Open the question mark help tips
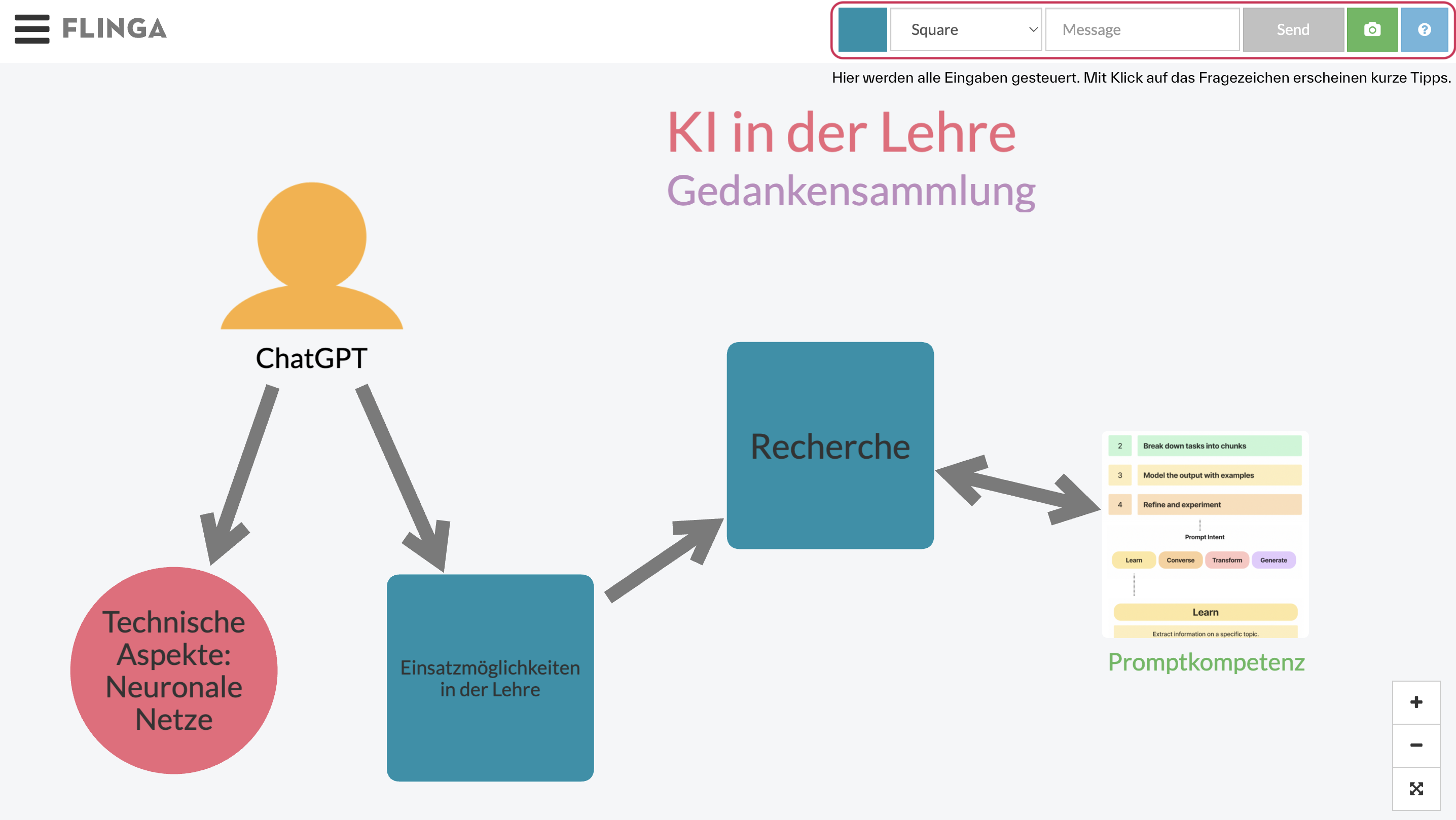This screenshot has width=1456, height=820. click(x=1424, y=29)
